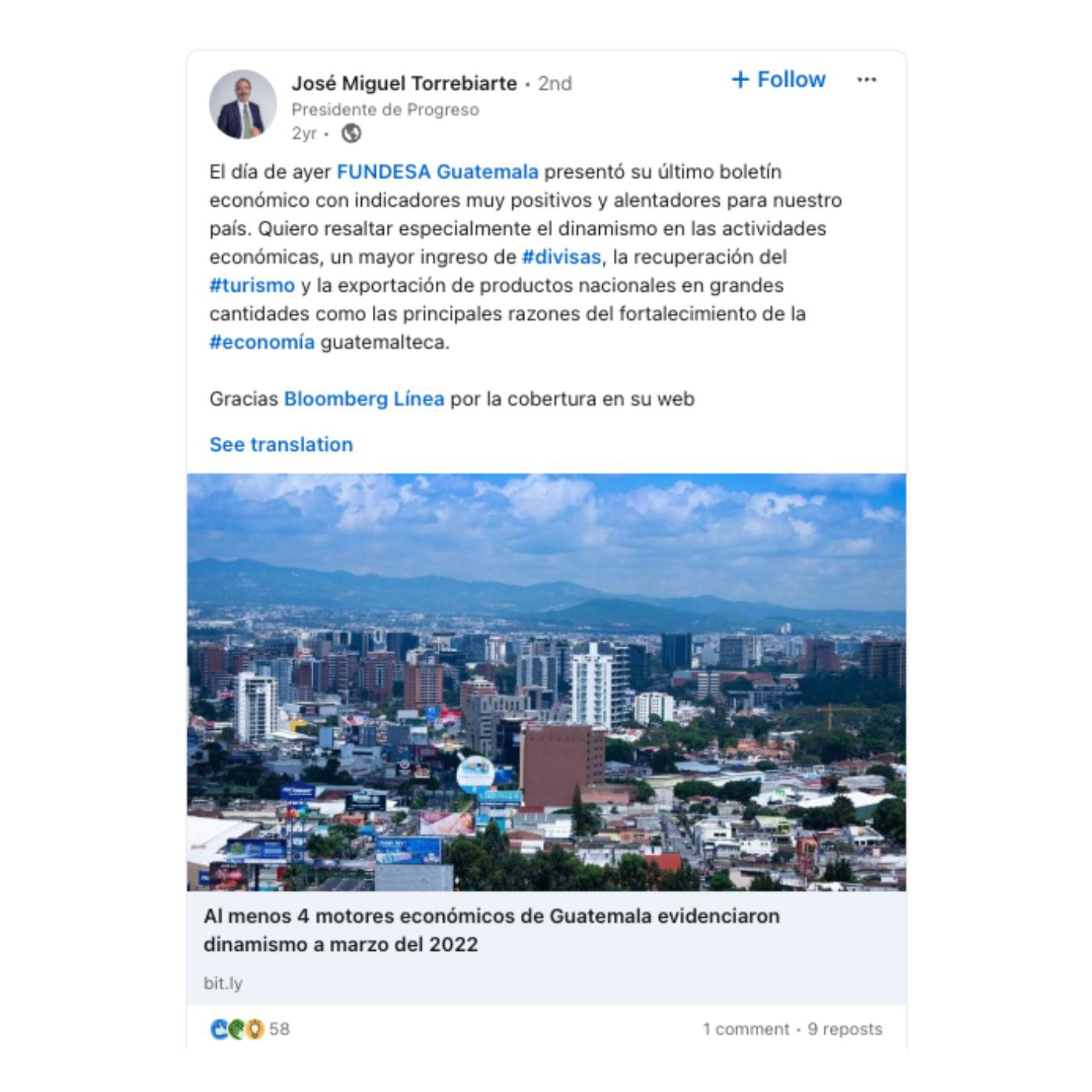Click the like reaction icon
Viewport: 1092px width, 1092px height.
tap(219, 1030)
